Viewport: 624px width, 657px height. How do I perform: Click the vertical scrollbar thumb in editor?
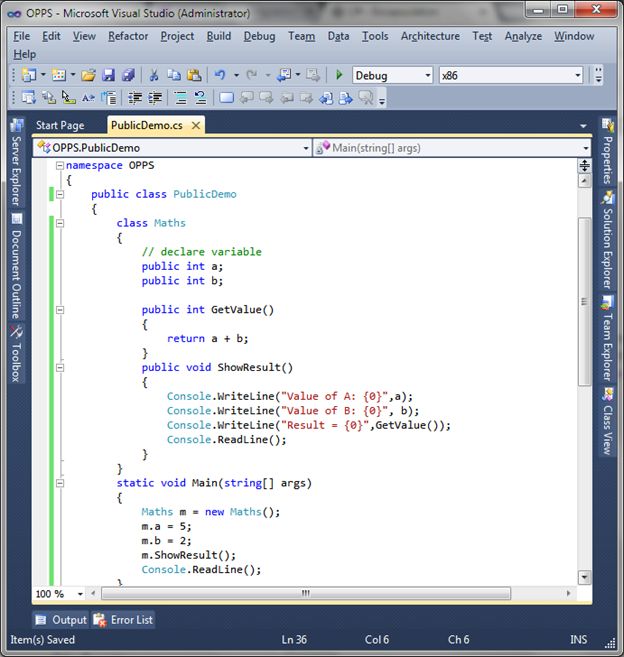click(584, 301)
